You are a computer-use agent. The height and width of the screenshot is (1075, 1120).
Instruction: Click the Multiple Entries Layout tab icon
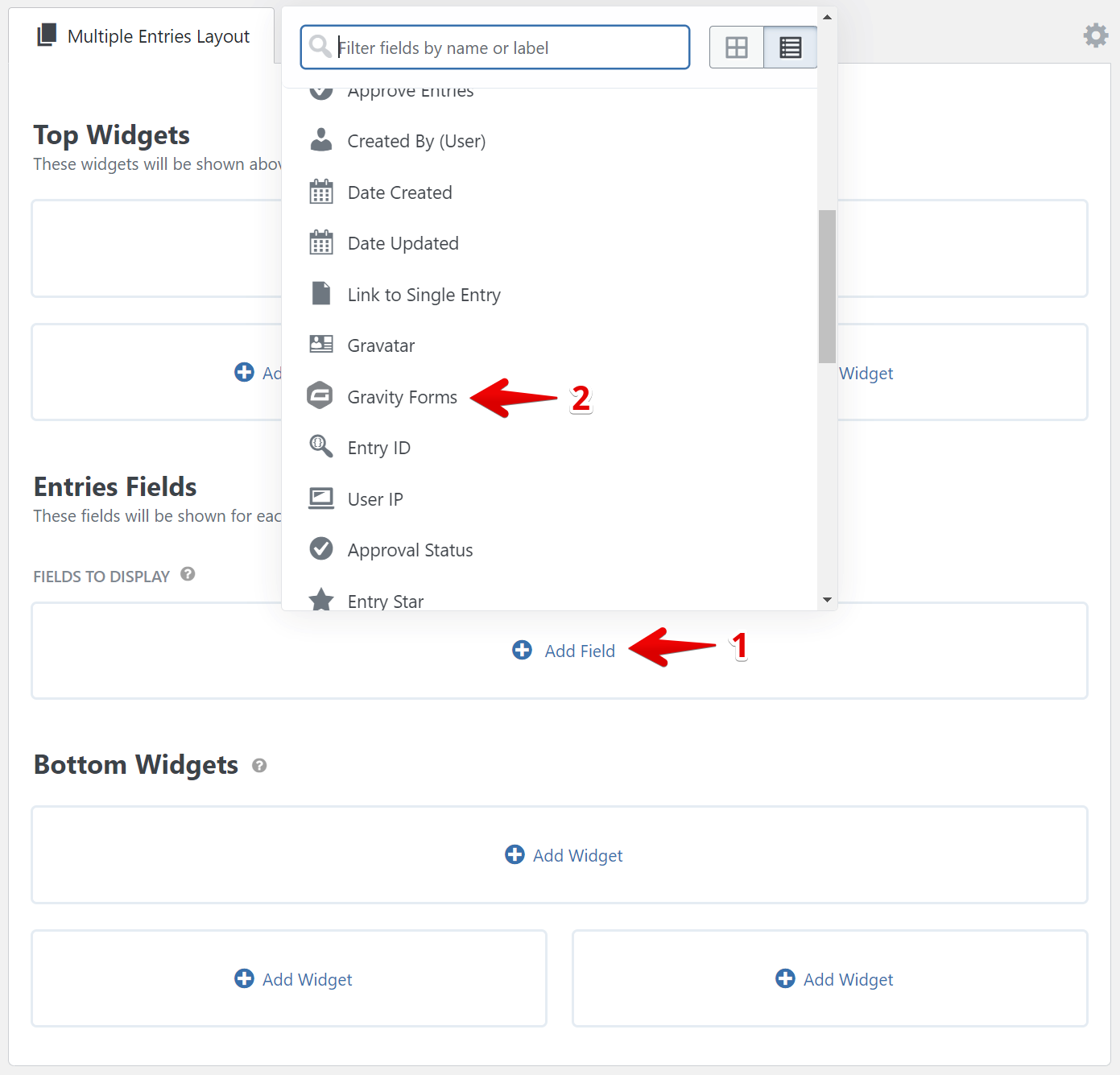pyautogui.click(x=47, y=35)
